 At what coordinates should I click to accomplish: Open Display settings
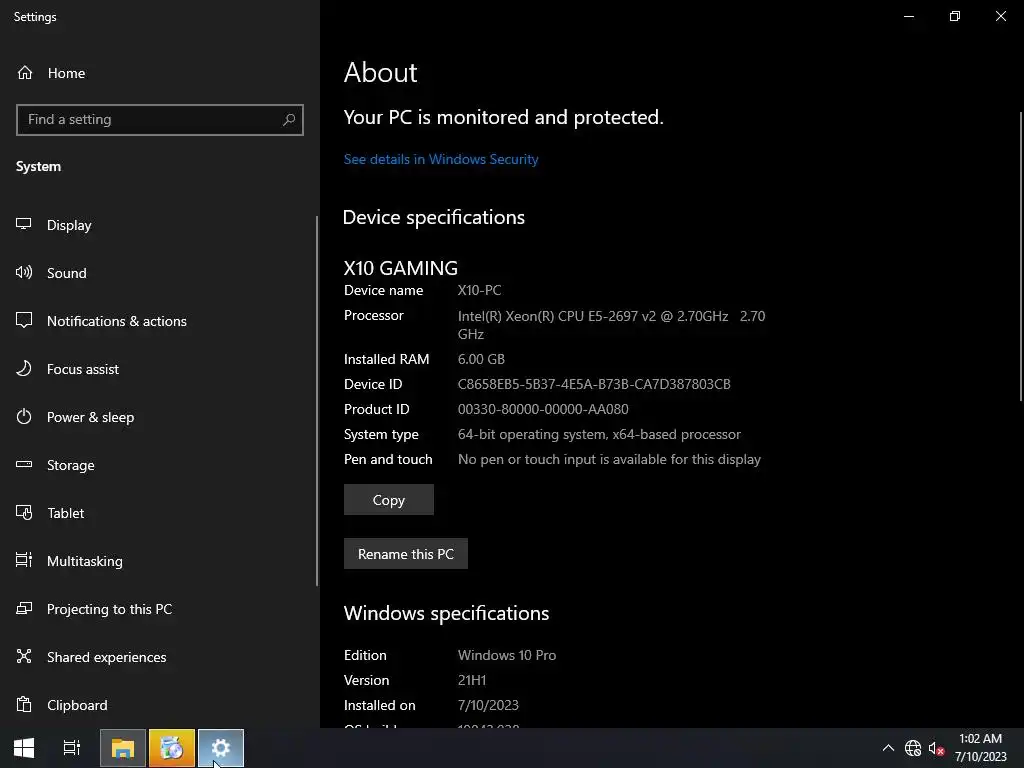69,225
